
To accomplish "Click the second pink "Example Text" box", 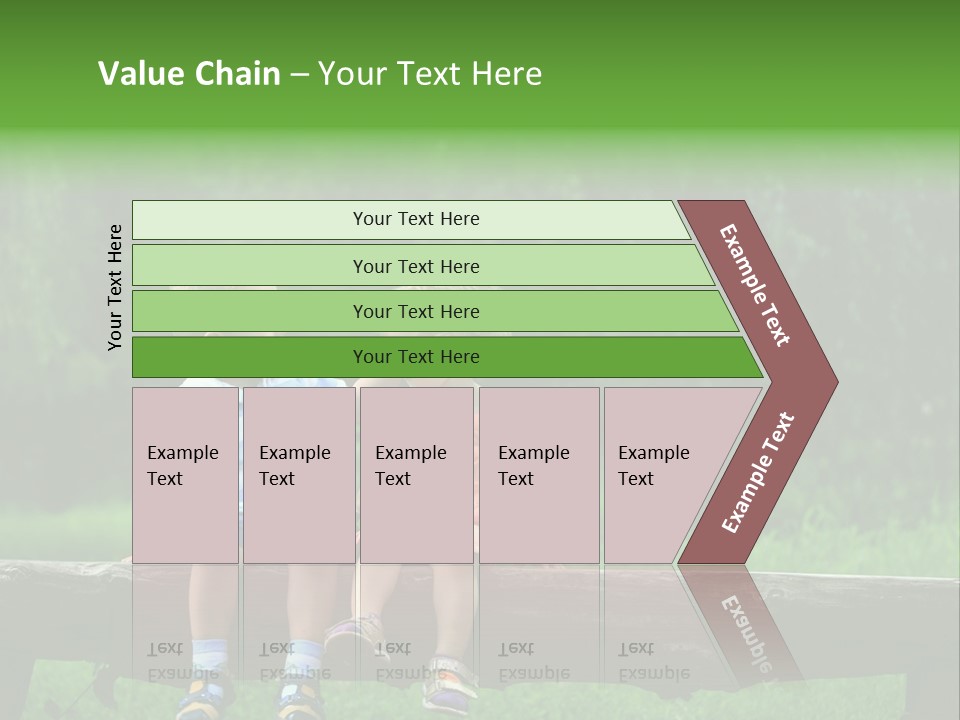I will pyautogui.click(x=298, y=475).
